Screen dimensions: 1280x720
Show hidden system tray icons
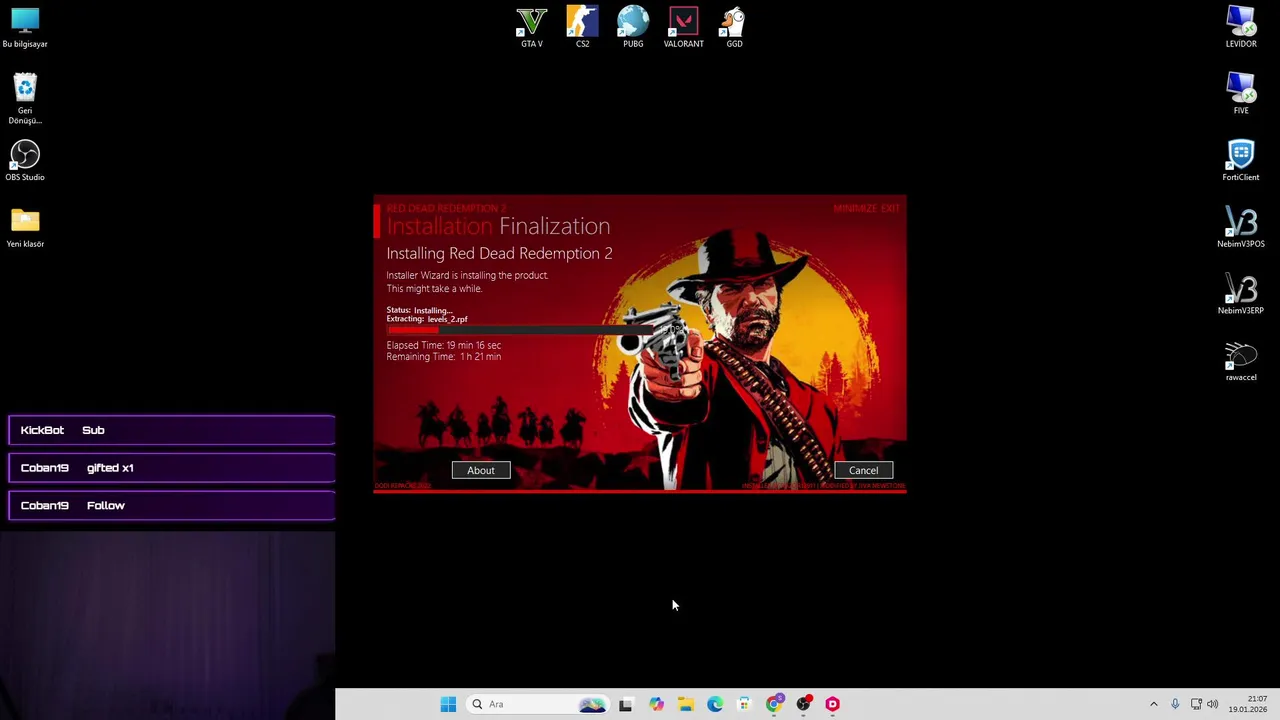[1153, 704]
